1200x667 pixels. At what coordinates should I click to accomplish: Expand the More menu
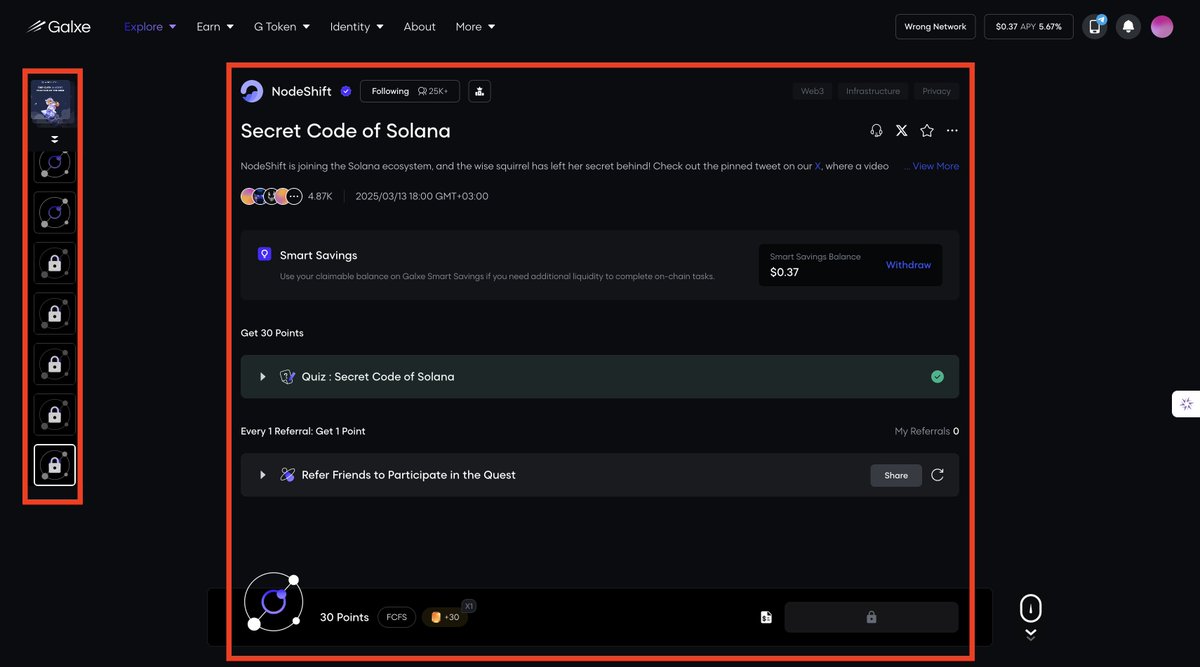(475, 27)
